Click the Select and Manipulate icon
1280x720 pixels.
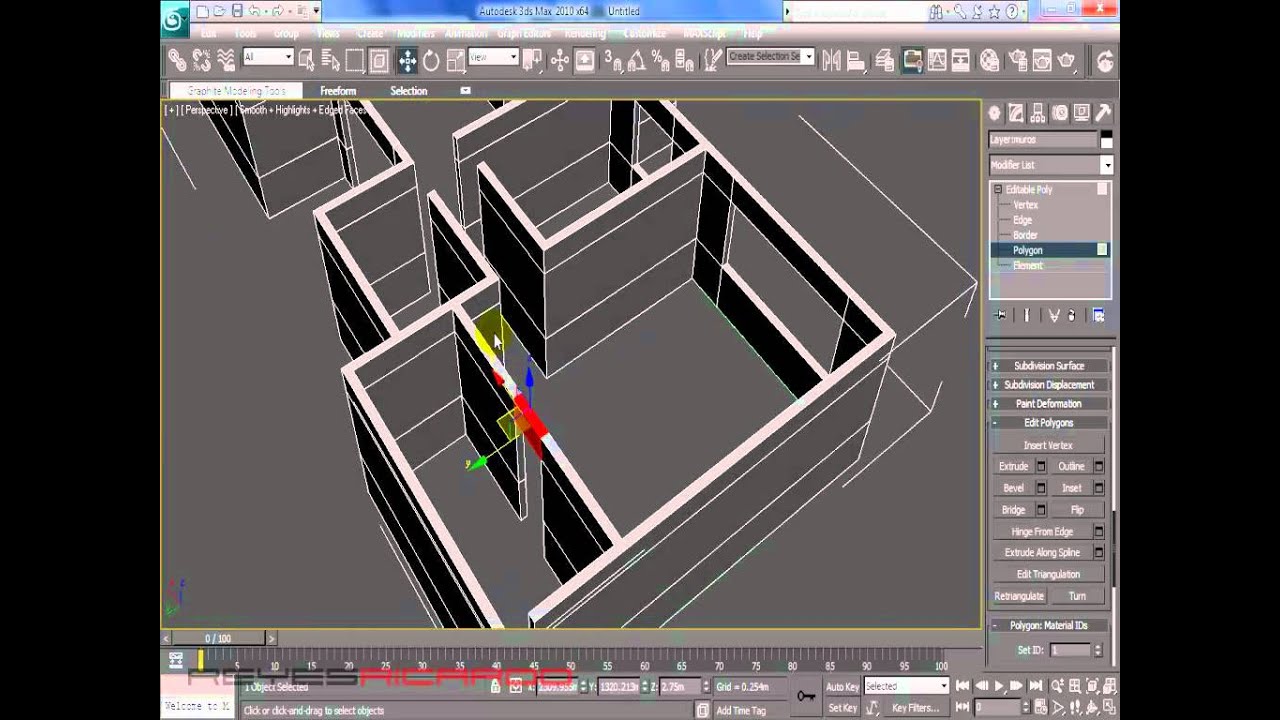pyautogui.click(x=559, y=61)
